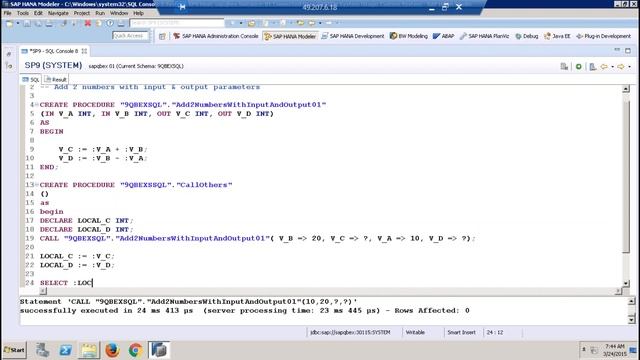Open Google Chrome from the taskbar
This screenshot has width=640, height=360.
coord(135,350)
